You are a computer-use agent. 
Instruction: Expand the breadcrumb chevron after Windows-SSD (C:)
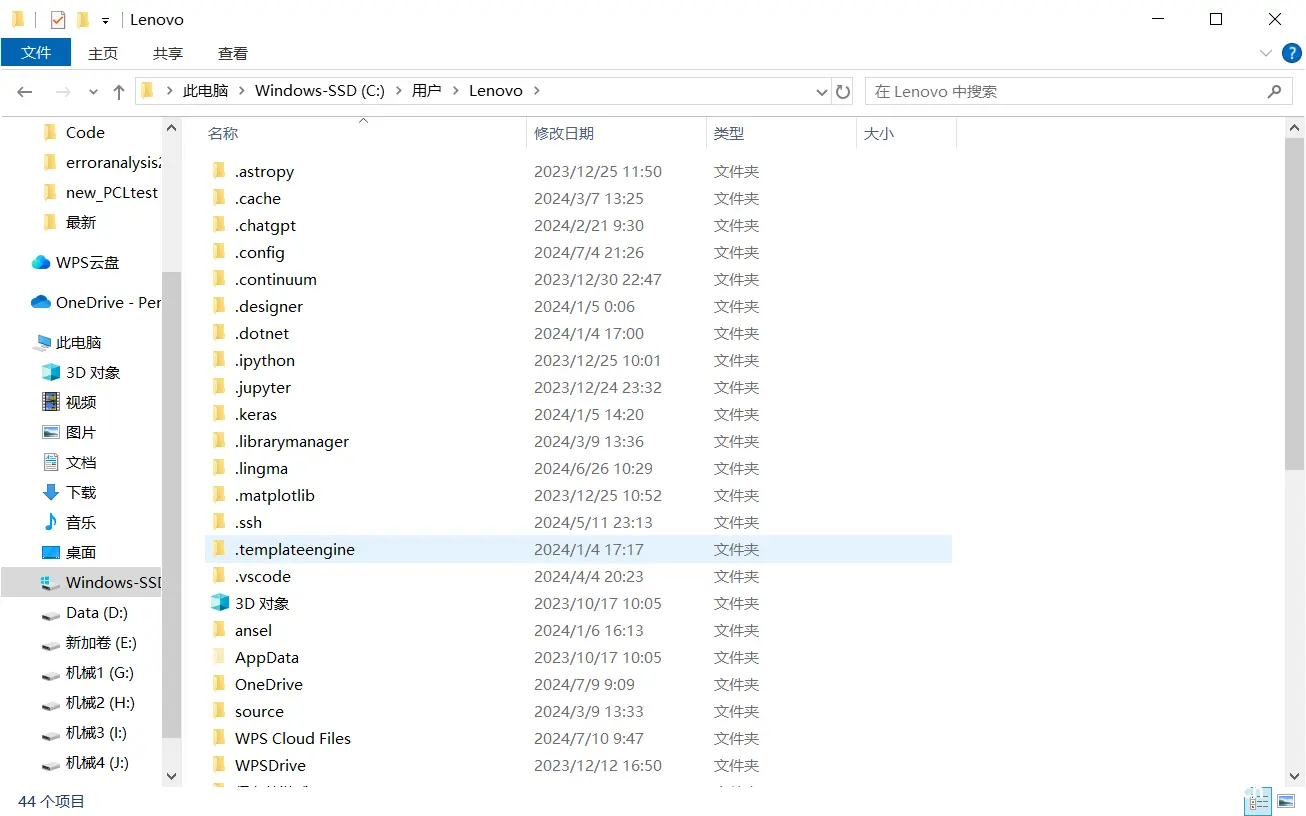point(398,90)
